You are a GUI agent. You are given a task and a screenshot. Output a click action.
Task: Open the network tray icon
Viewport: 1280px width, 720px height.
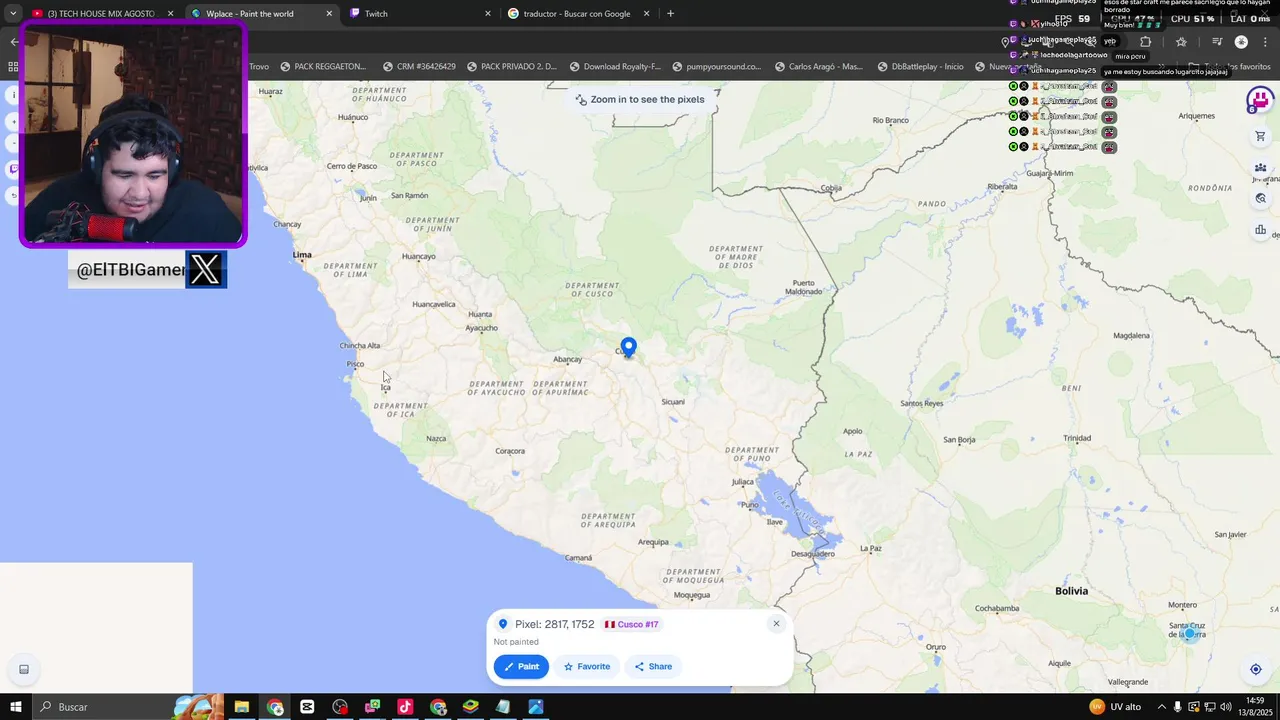(x=1209, y=707)
